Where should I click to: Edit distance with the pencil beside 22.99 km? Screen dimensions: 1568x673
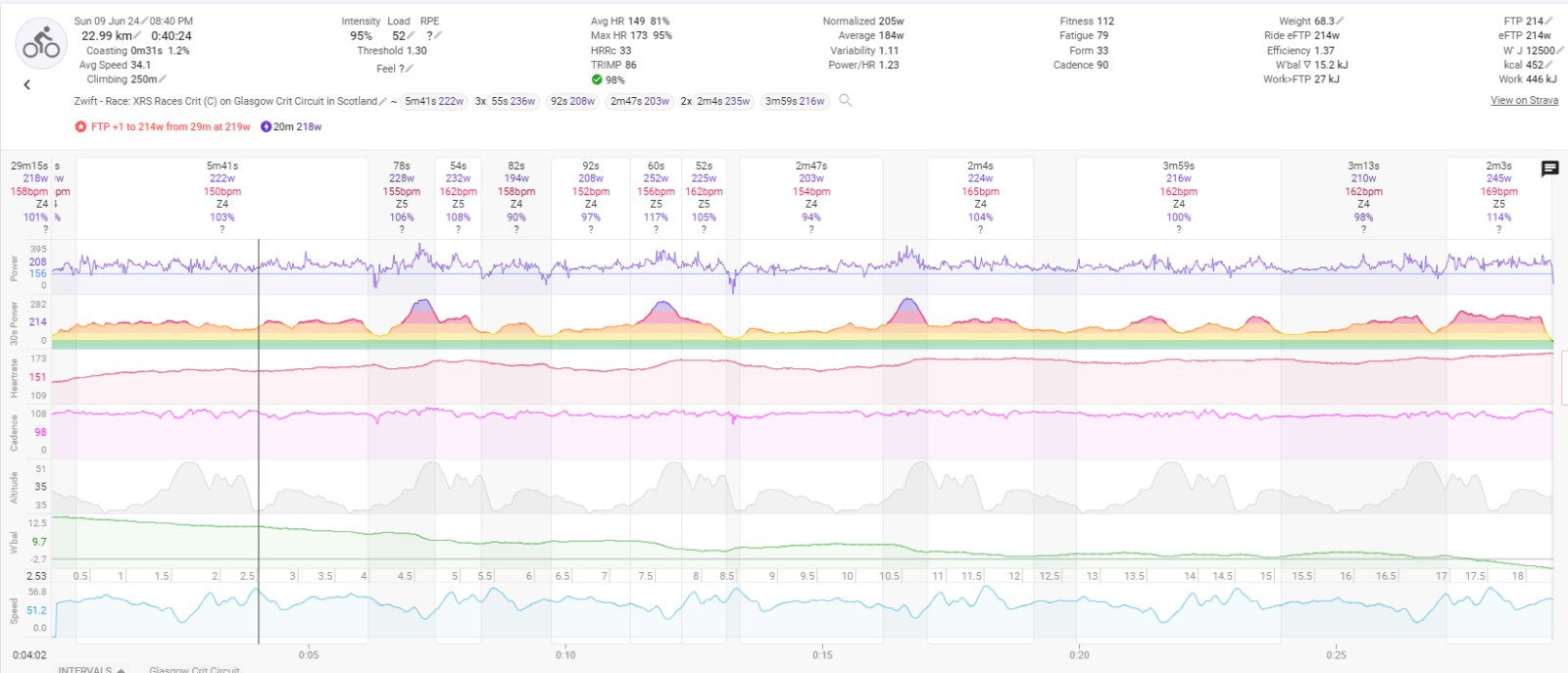click(x=139, y=35)
